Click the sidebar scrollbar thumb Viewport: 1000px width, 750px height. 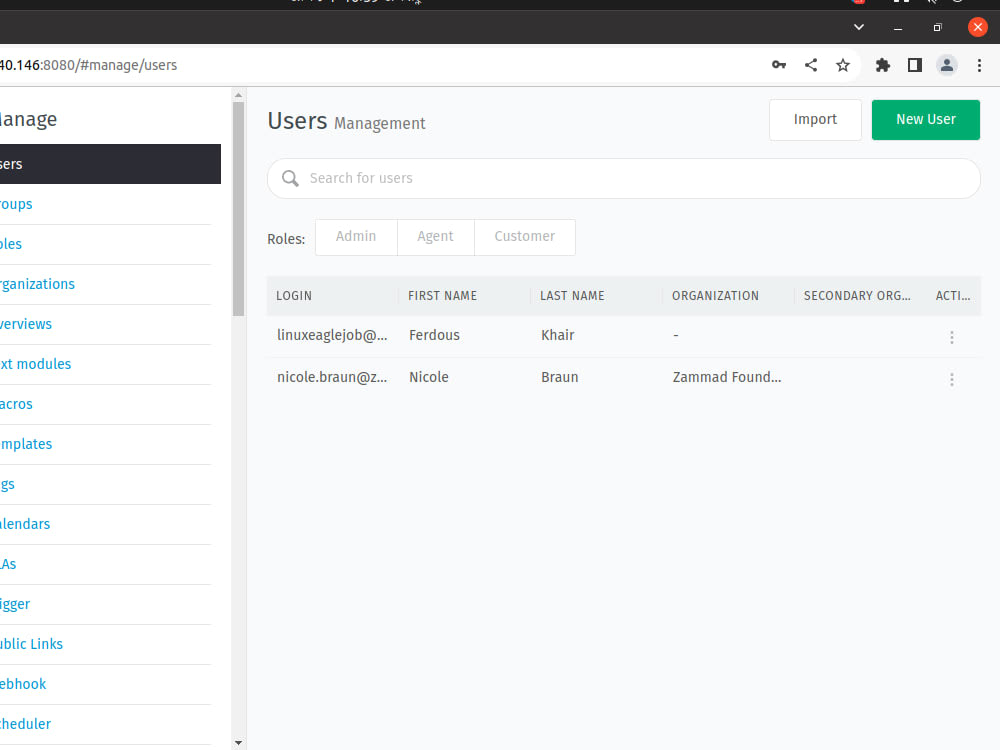click(239, 209)
